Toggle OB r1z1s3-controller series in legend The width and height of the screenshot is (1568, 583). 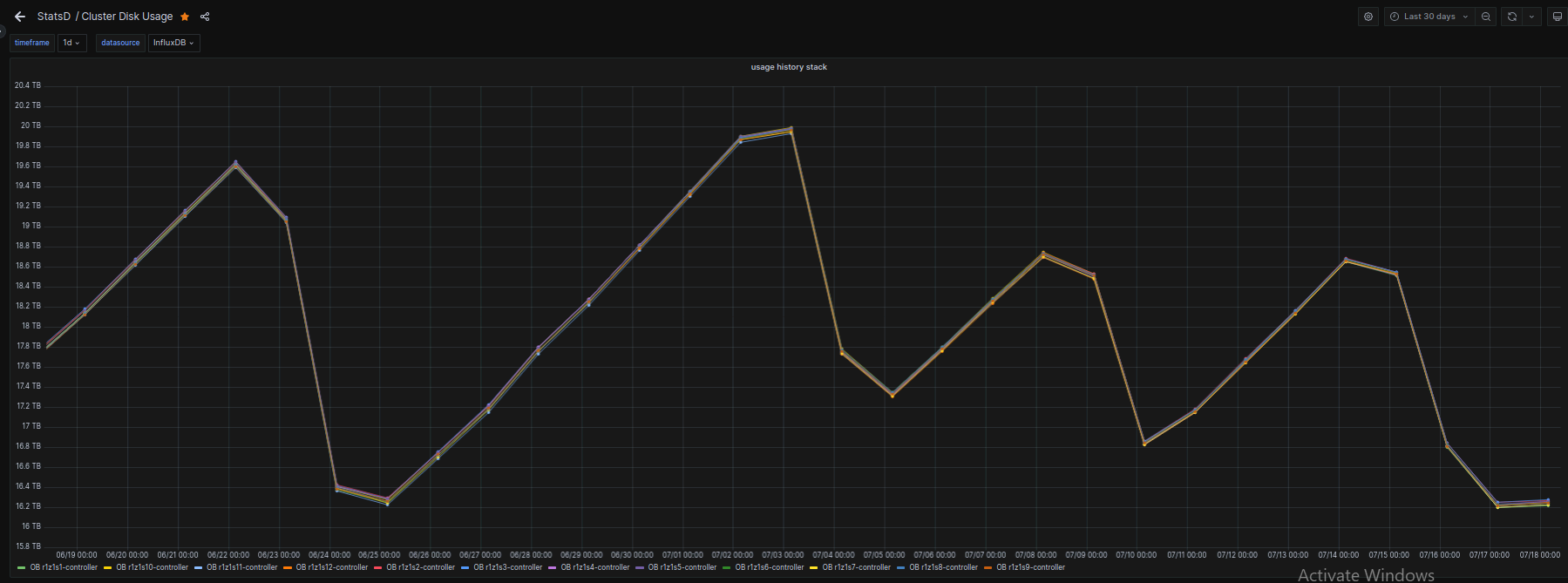(507, 567)
